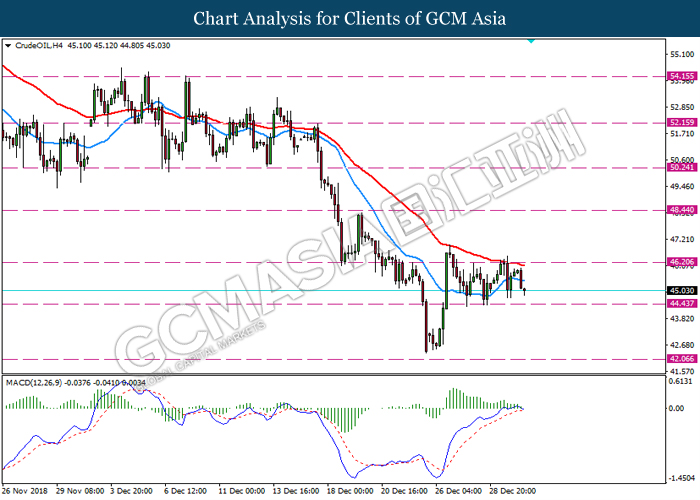Click the current price label 45.030

(682, 291)
